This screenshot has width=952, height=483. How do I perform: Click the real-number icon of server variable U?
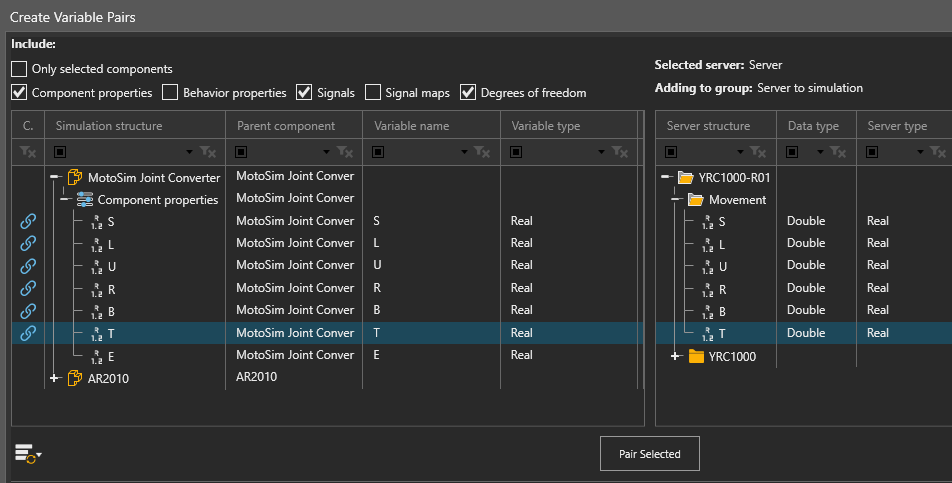click(707, 266)
